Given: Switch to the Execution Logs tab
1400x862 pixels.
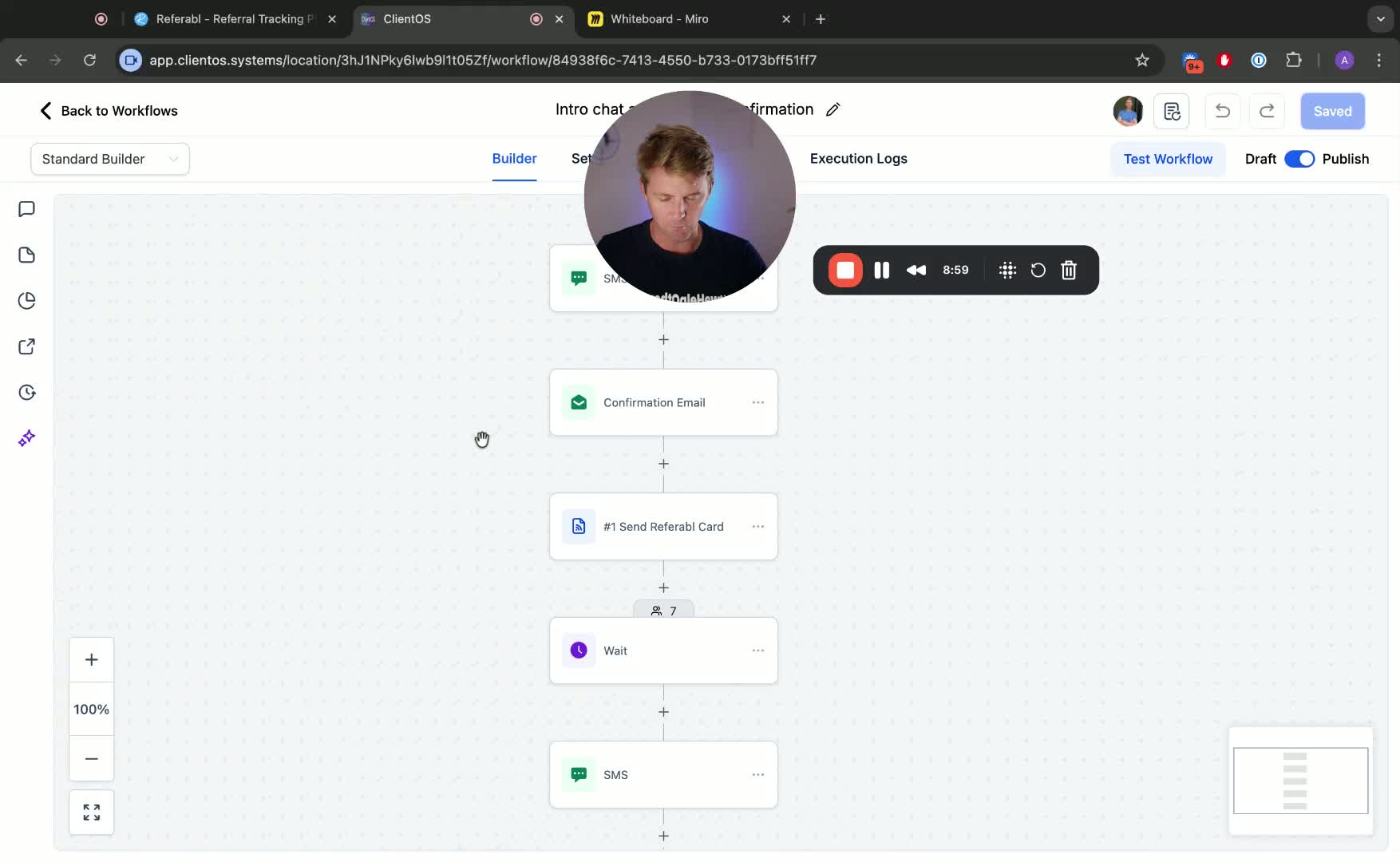Looking at the screenshot, I should pyautogui.click(x=859, y=159).
